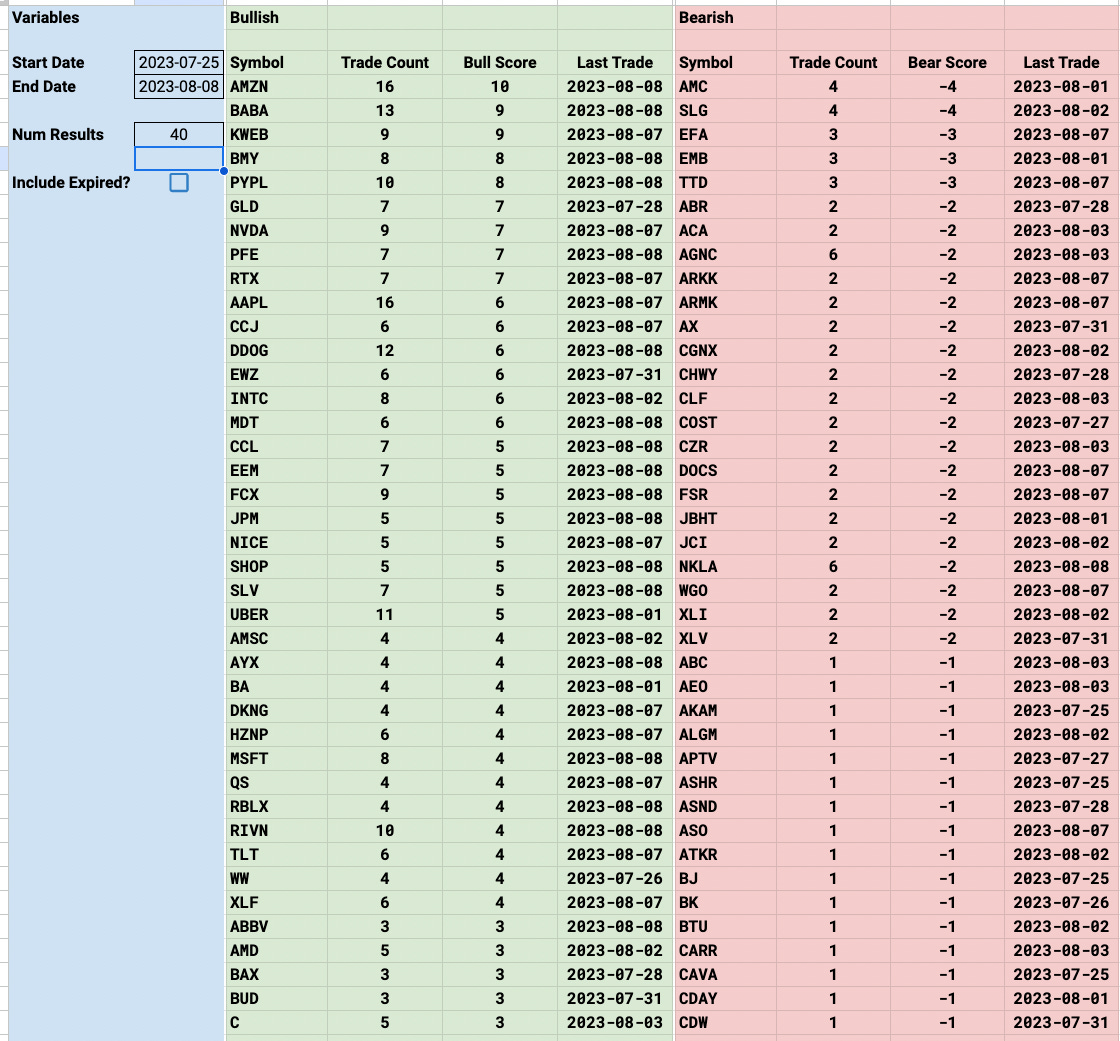Viewport: 1120px width, 1041px height.
Task: Click the Trade Count header in Bullish table
Action: [x=385, y=63]
